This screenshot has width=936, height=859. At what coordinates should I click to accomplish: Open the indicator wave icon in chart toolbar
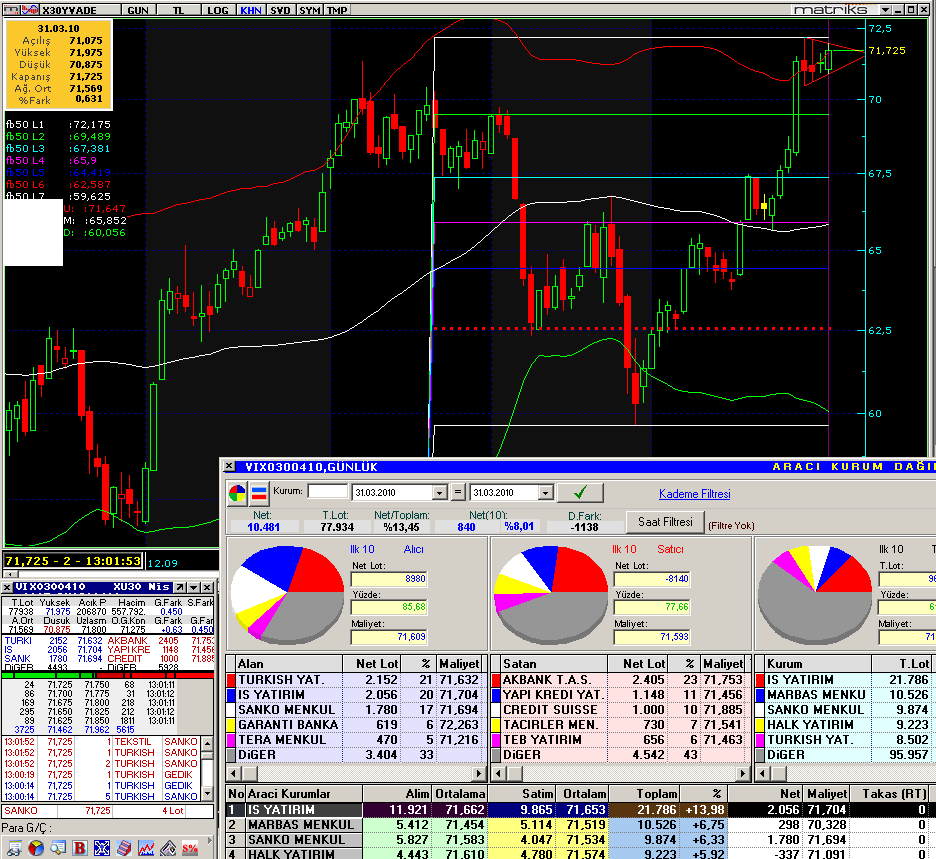click(x=30, y=10)
